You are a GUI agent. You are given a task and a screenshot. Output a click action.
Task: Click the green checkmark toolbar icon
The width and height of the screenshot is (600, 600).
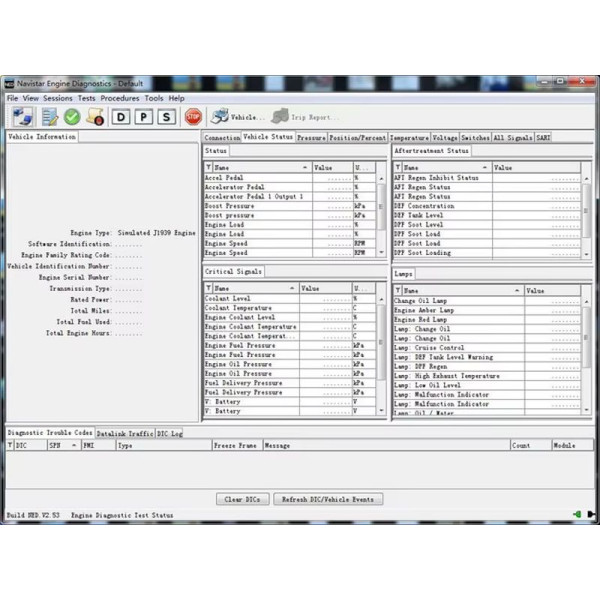[72, 117]
